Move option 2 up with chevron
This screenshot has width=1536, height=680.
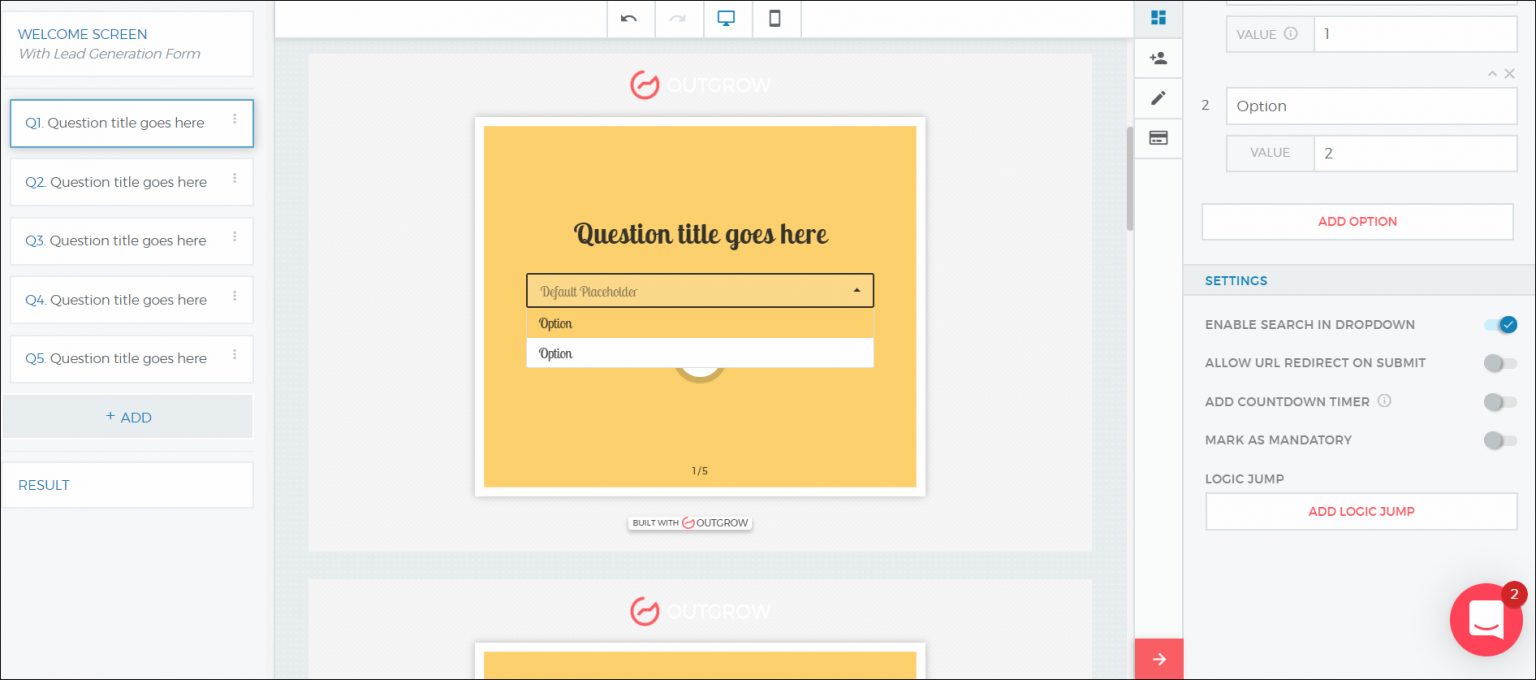[1492, 74]
